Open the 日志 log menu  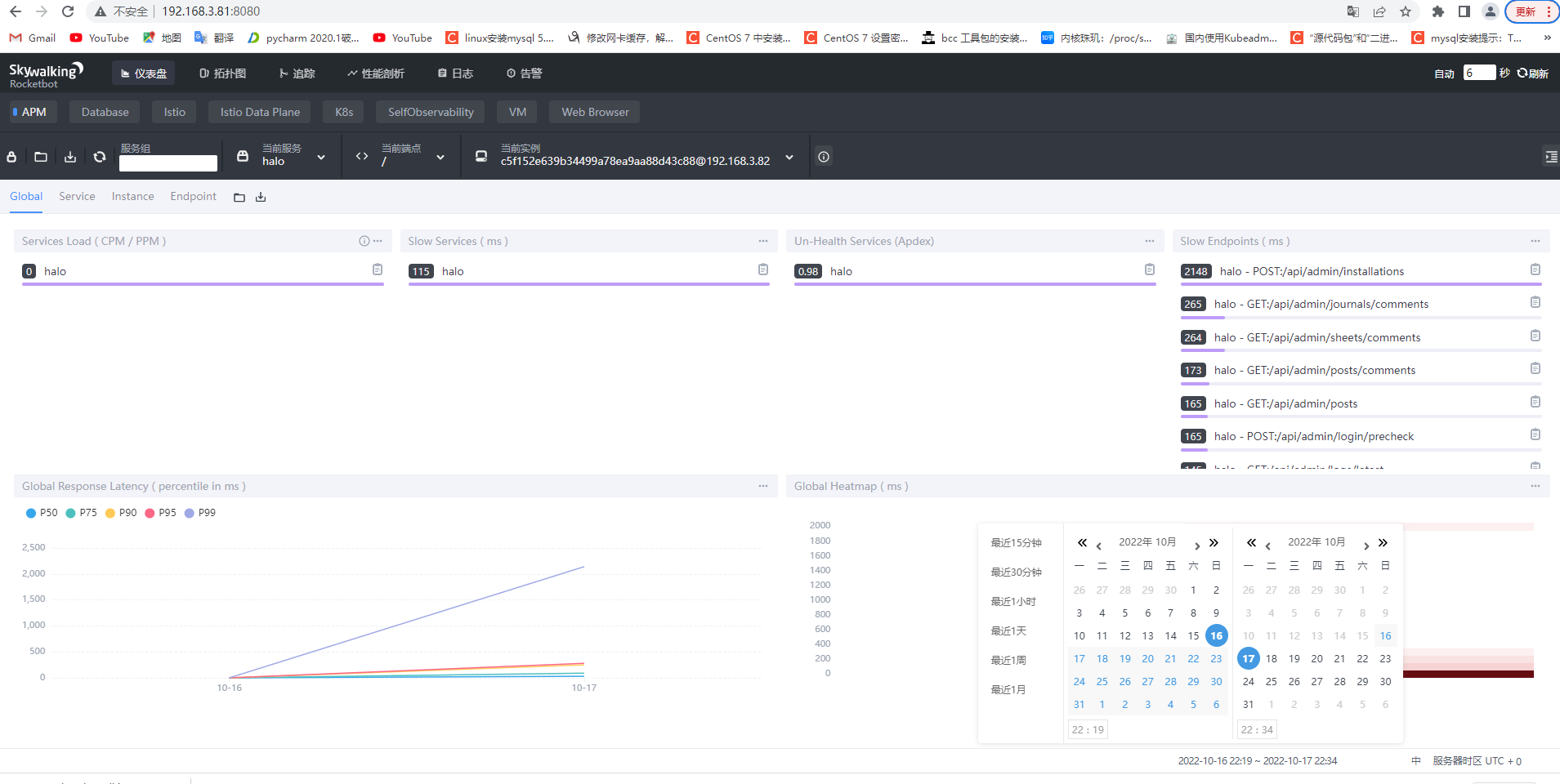pos(455,73)
